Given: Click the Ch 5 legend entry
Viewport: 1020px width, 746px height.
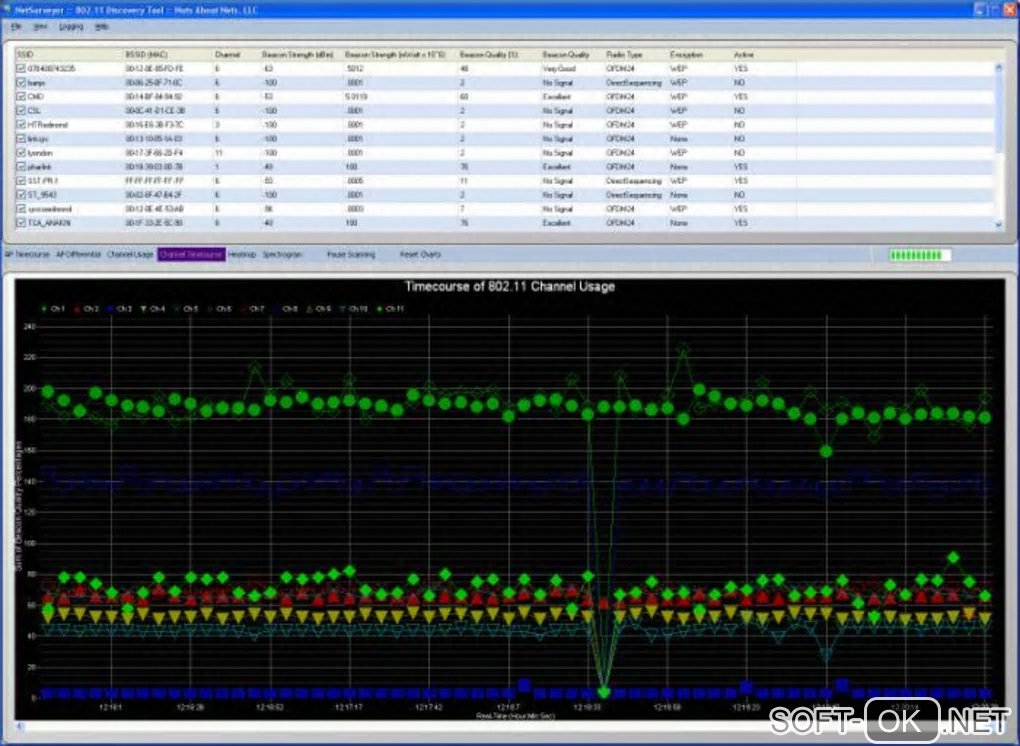Looking at the screenshot, I should 185,309.
